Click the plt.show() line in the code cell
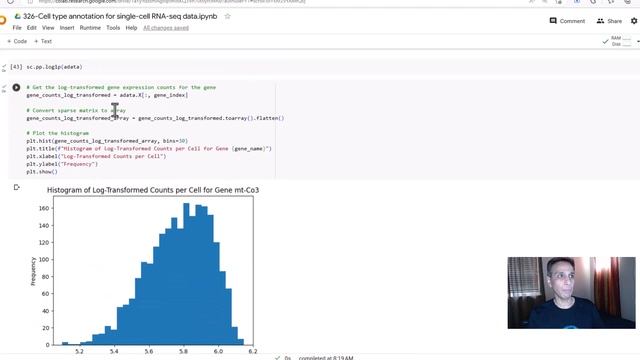 click(x=42, y=172)
